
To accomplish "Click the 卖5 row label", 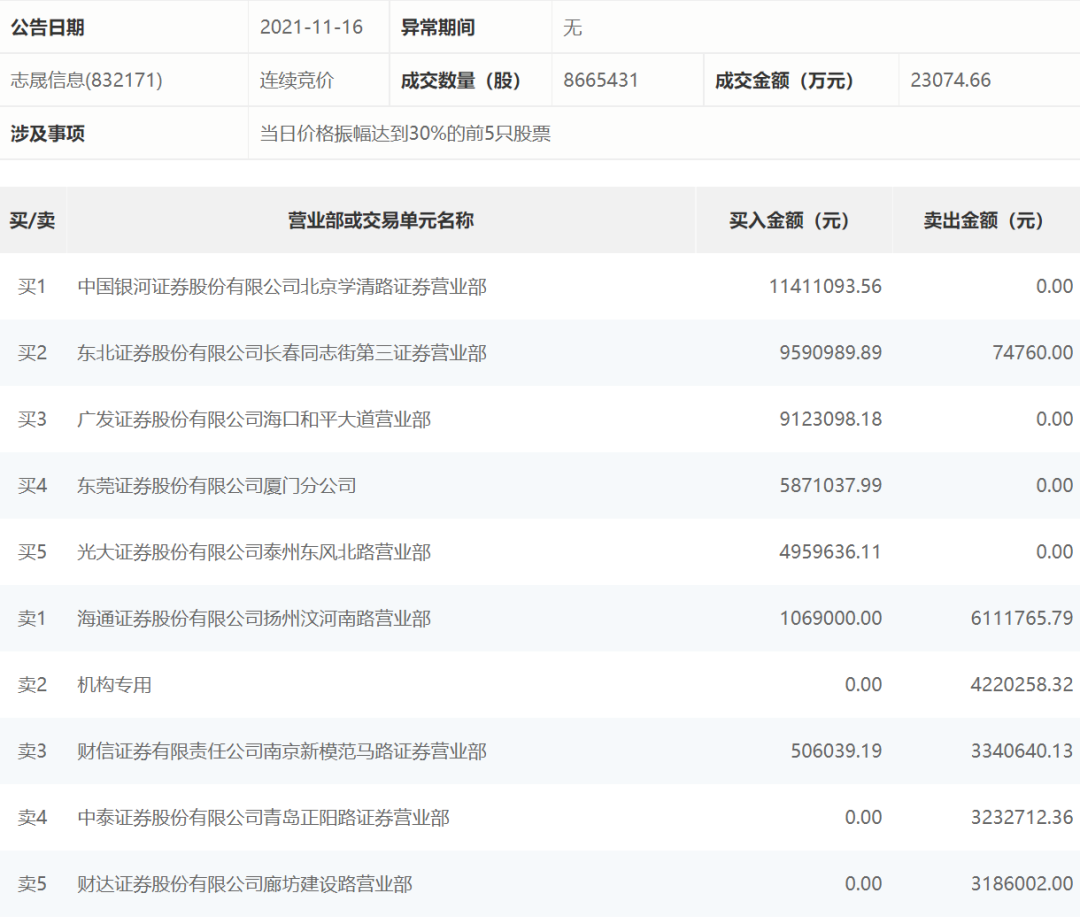I will point(32,884).
